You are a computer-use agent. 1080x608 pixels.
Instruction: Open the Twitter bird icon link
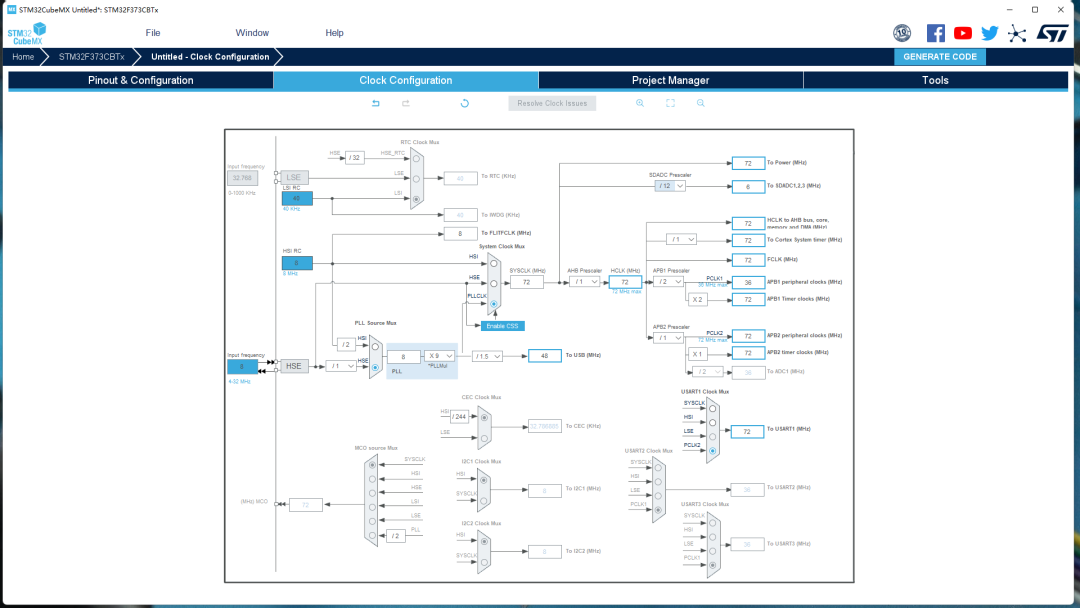[990, 32]
